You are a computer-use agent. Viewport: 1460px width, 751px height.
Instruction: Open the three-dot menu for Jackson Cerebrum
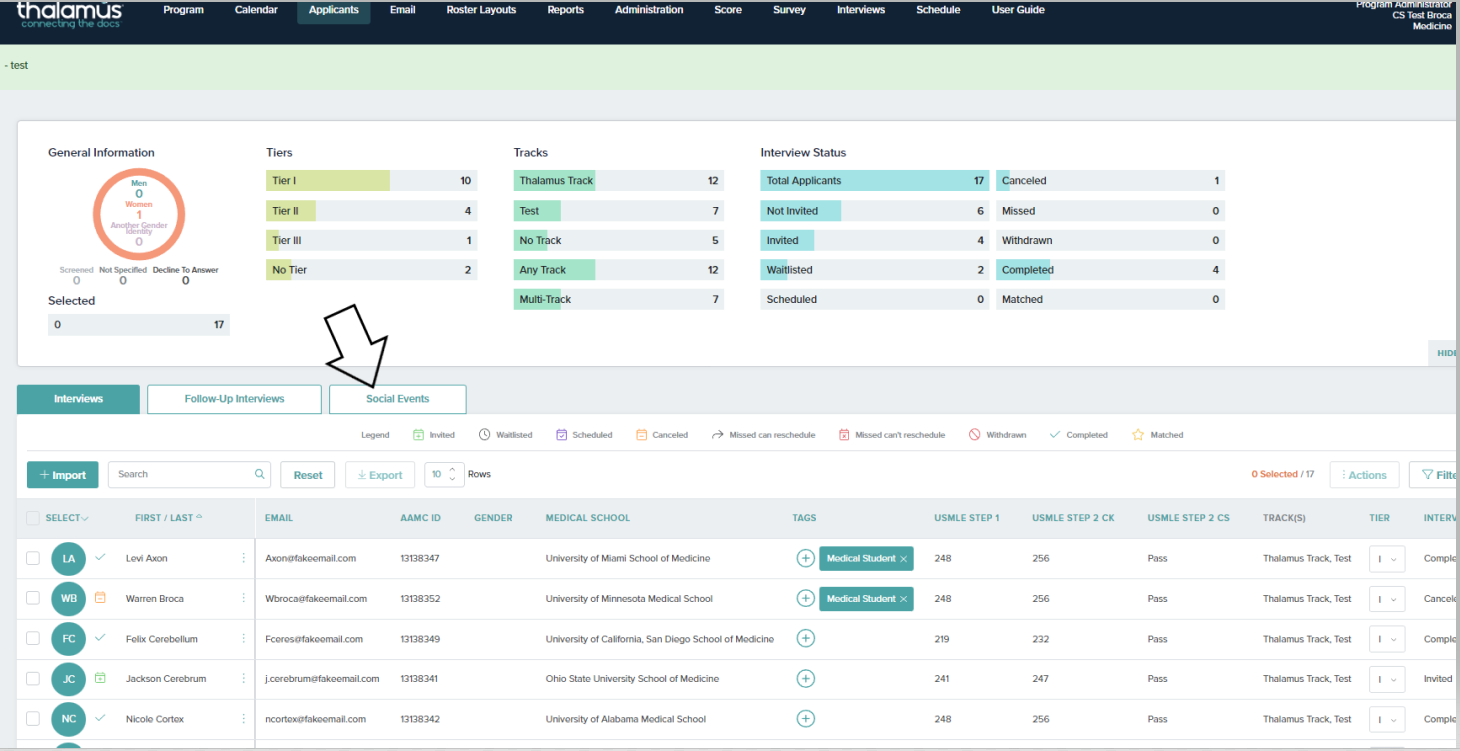(x=243, y=678)
